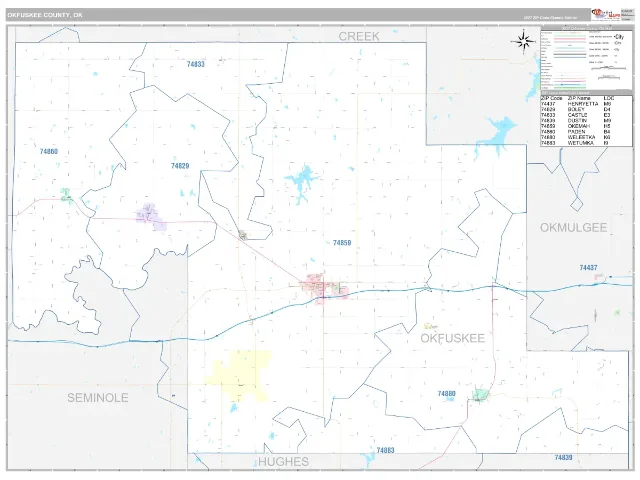
Task: Click CASTLE in the ZIP index table
Action: [x=577, y=115]
